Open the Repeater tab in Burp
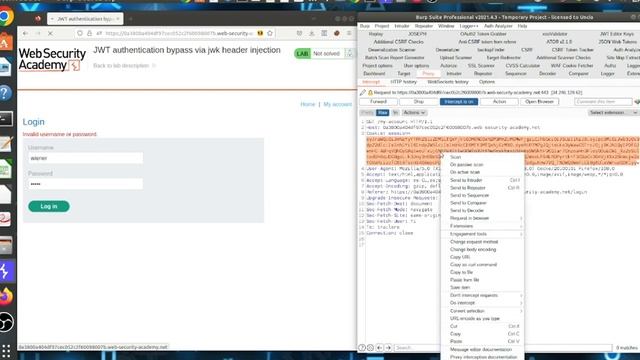 483,74
